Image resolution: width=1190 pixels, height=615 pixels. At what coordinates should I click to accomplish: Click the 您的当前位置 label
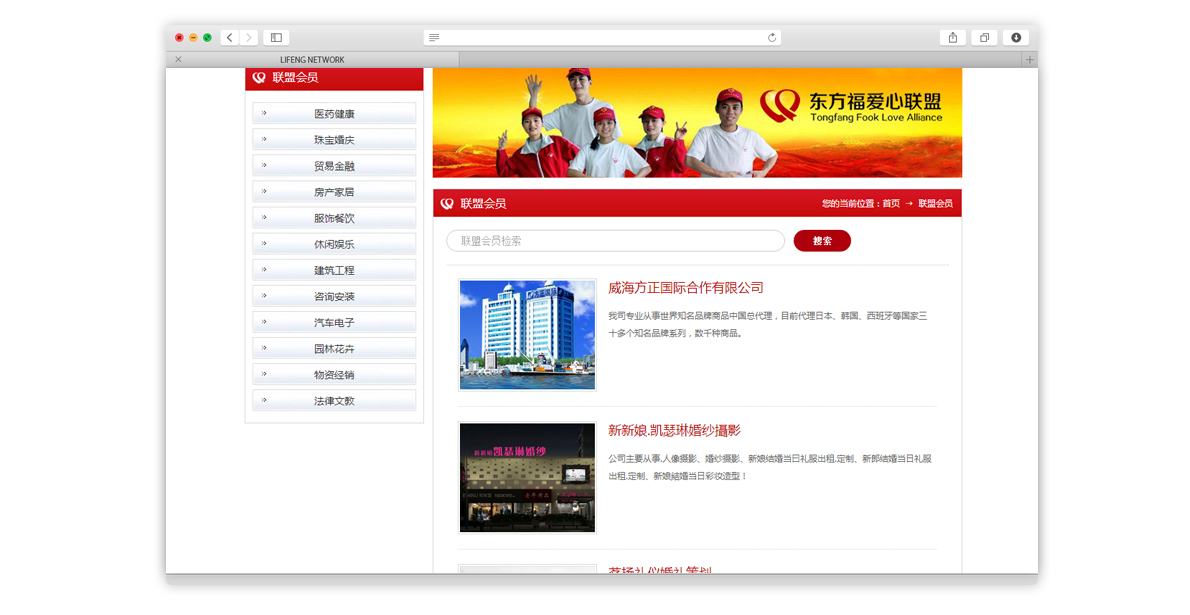(x=850, y=203)
